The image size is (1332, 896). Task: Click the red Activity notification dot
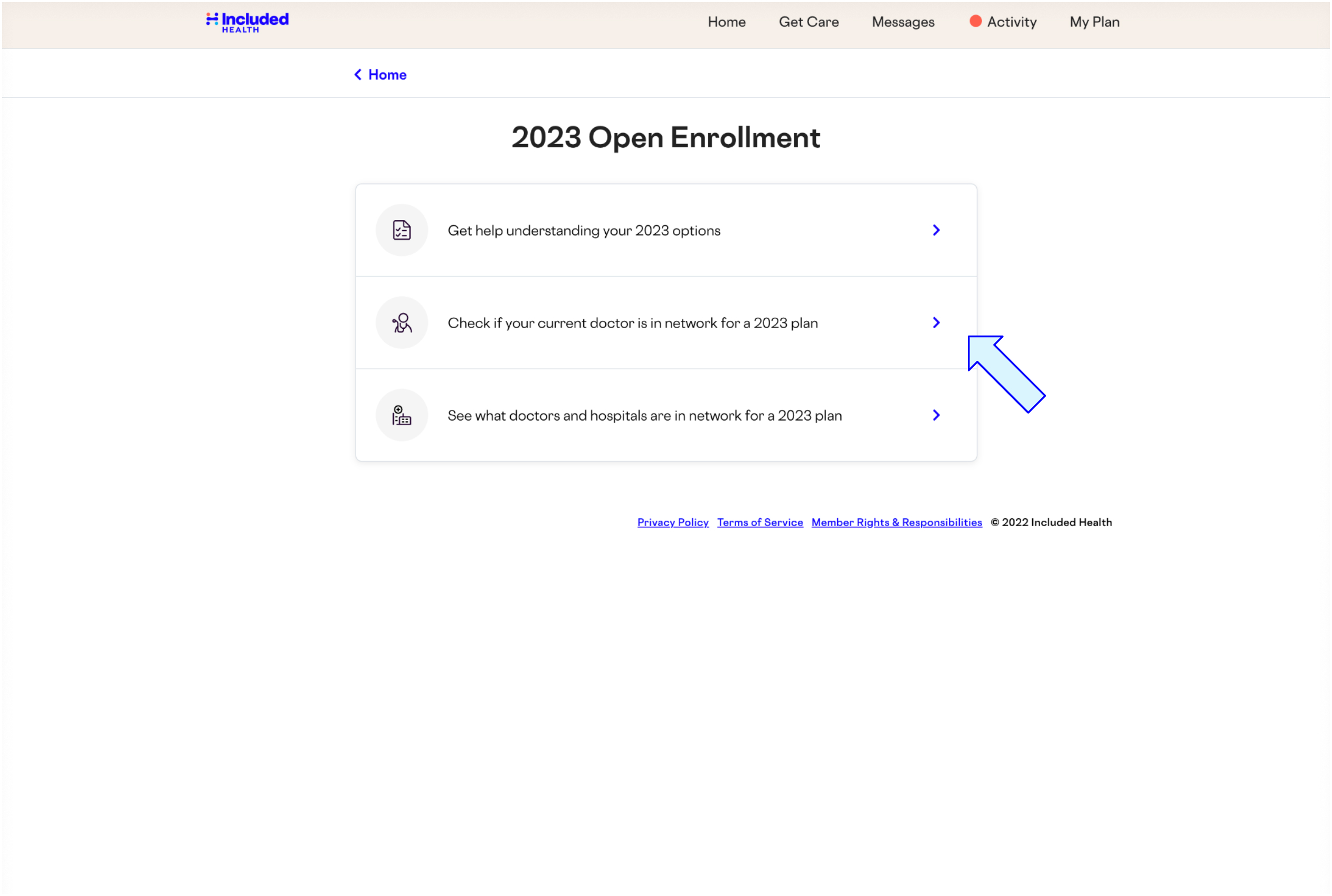[x=975, y=21]
